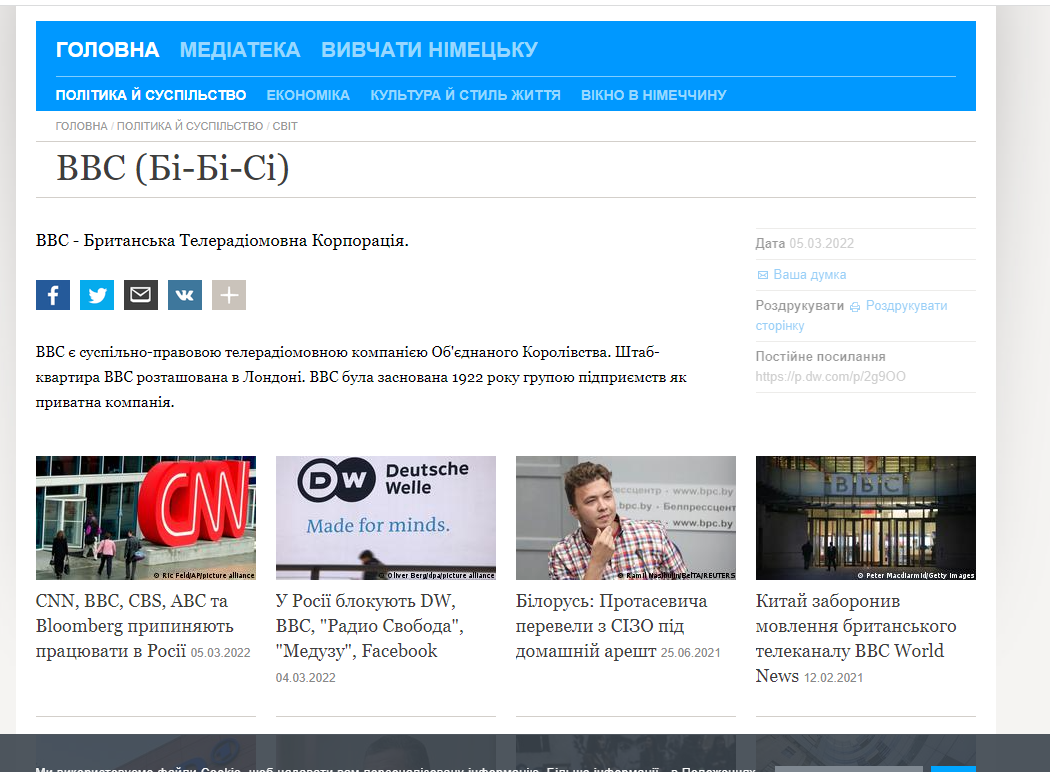Go to ВИВЧАТИ НІМЕЦЬКУ section
This screenshot has width=1050, height=772.
[429, 50]
